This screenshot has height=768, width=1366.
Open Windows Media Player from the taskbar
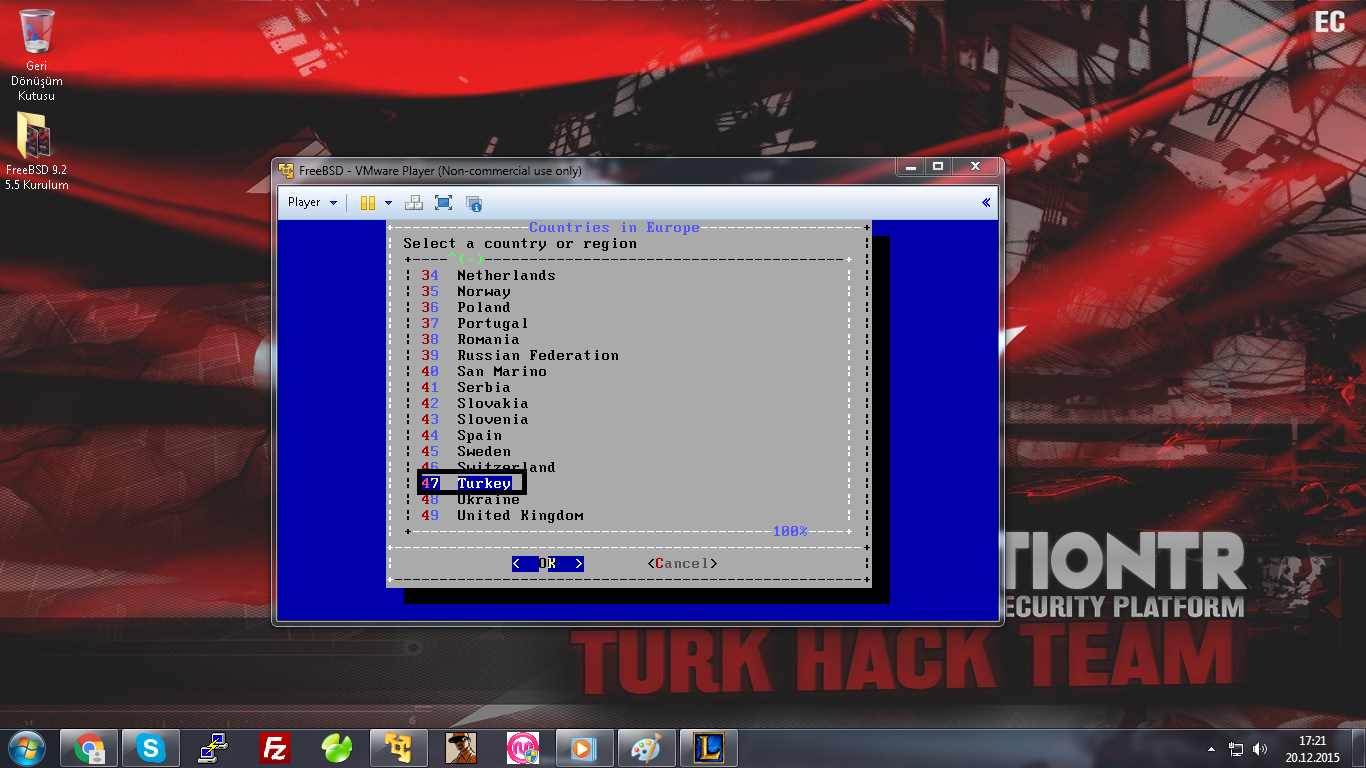[584, 747]
